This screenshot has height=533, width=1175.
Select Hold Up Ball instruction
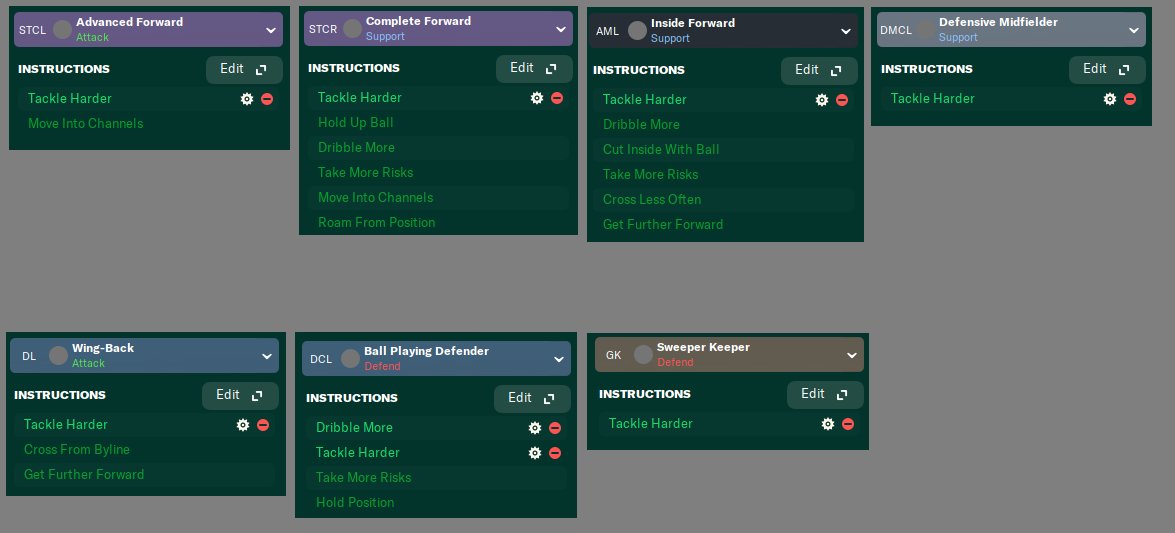[356, 123]
